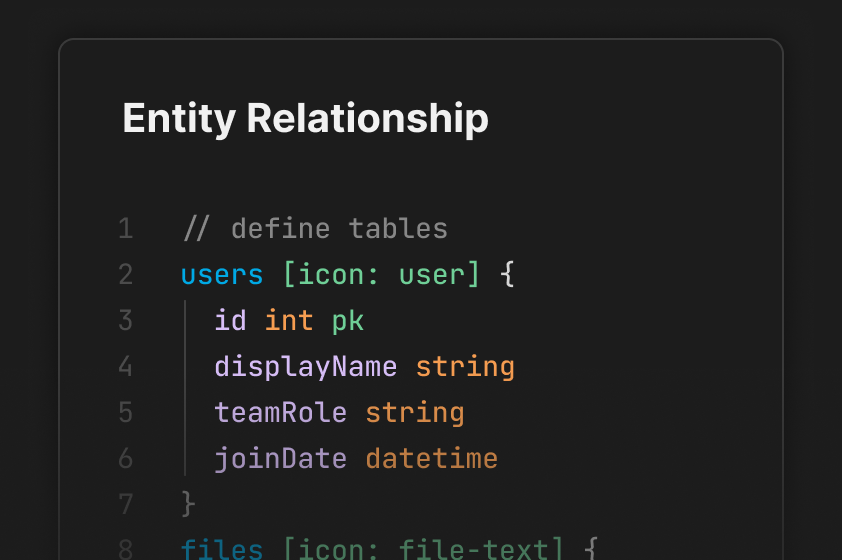Click line number 6 in gutter
This screenshot has width=842, height=560.
click(125, 459)
